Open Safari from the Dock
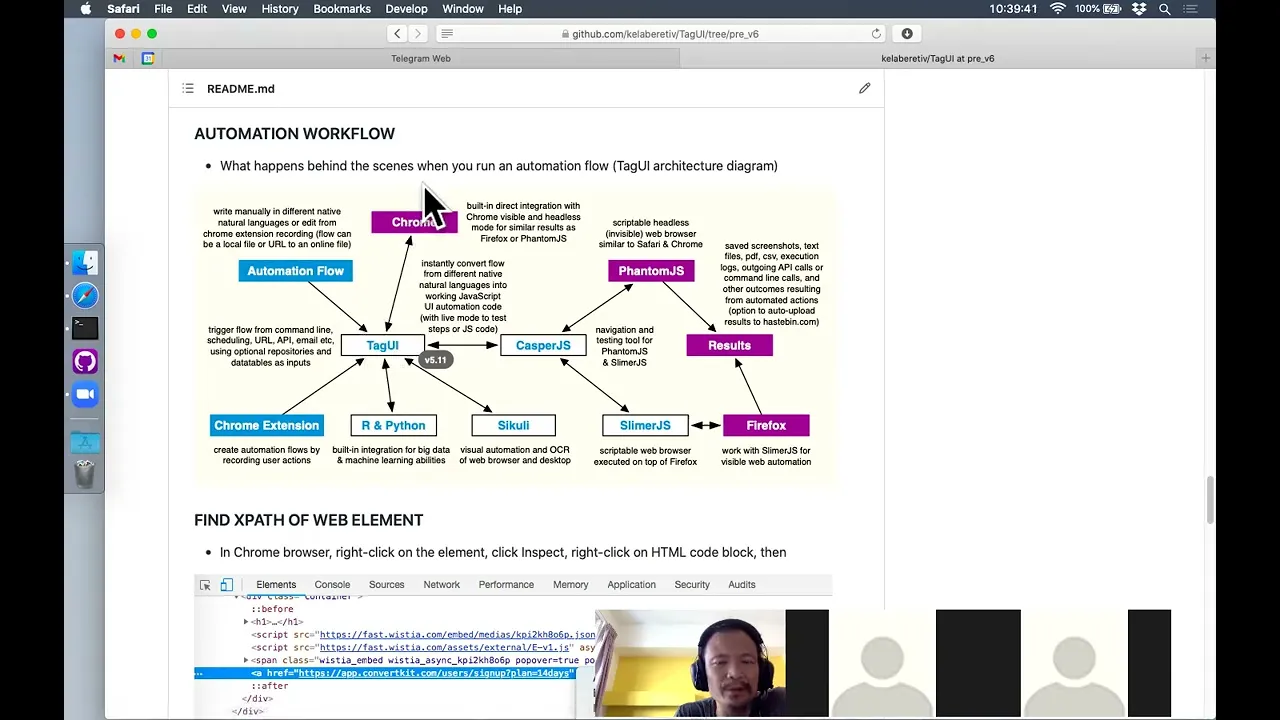 (x=85, y=296)
